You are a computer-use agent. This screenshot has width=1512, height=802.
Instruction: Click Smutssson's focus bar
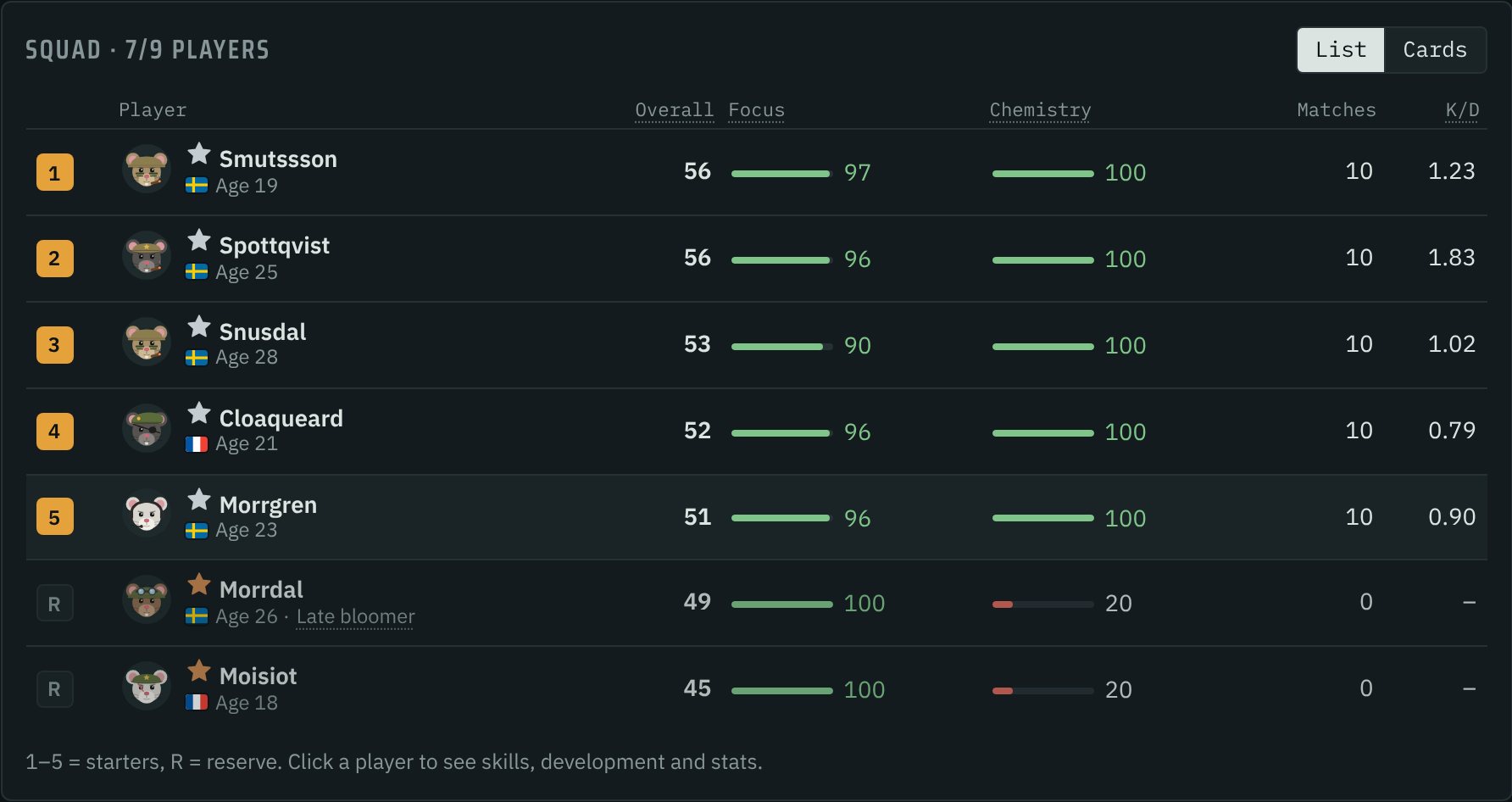coord(781,173)
